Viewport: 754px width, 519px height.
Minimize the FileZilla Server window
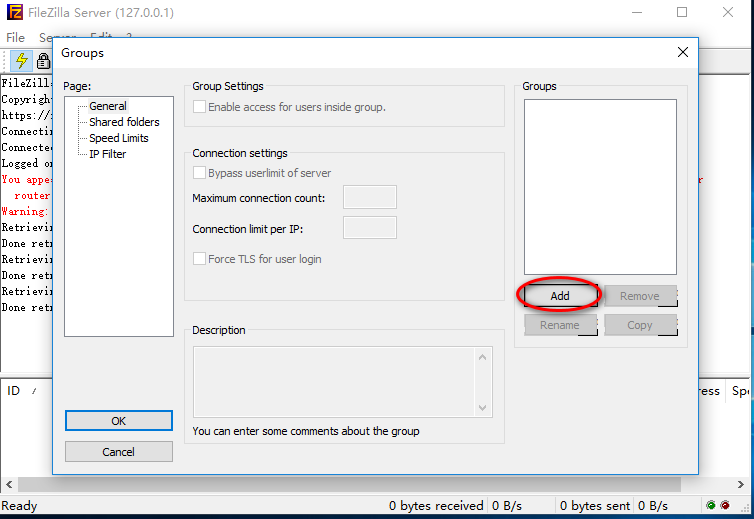click(637, 12)
